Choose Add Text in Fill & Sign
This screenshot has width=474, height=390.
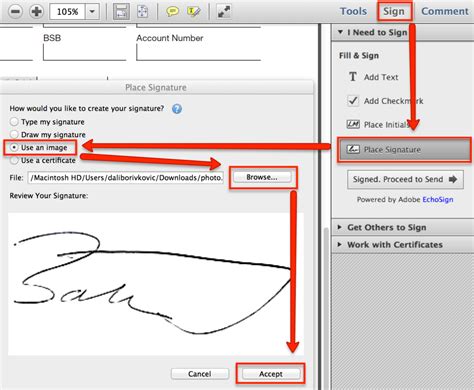[x=373, y=77]
